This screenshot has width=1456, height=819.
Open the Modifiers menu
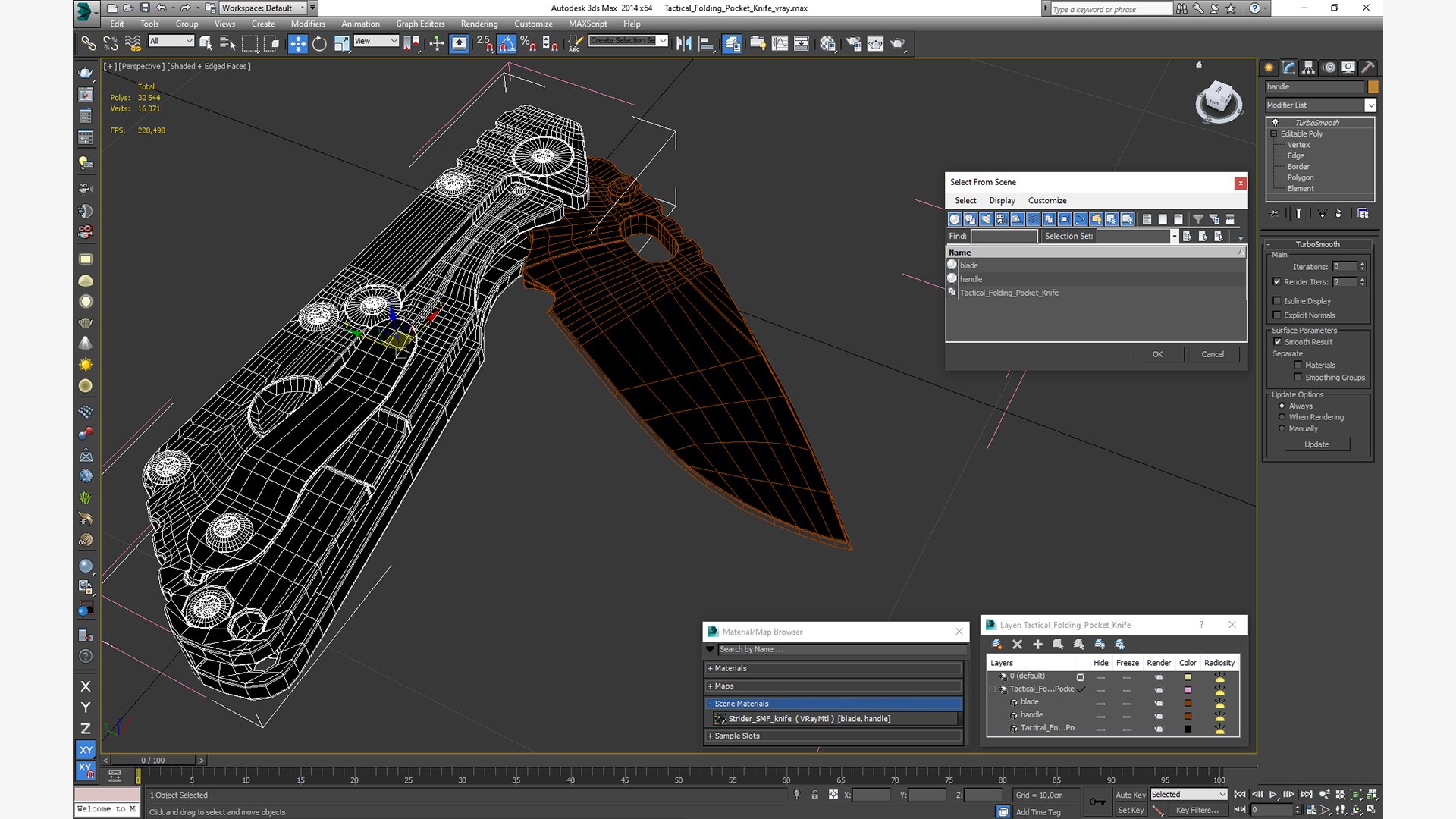click(308, 24)
